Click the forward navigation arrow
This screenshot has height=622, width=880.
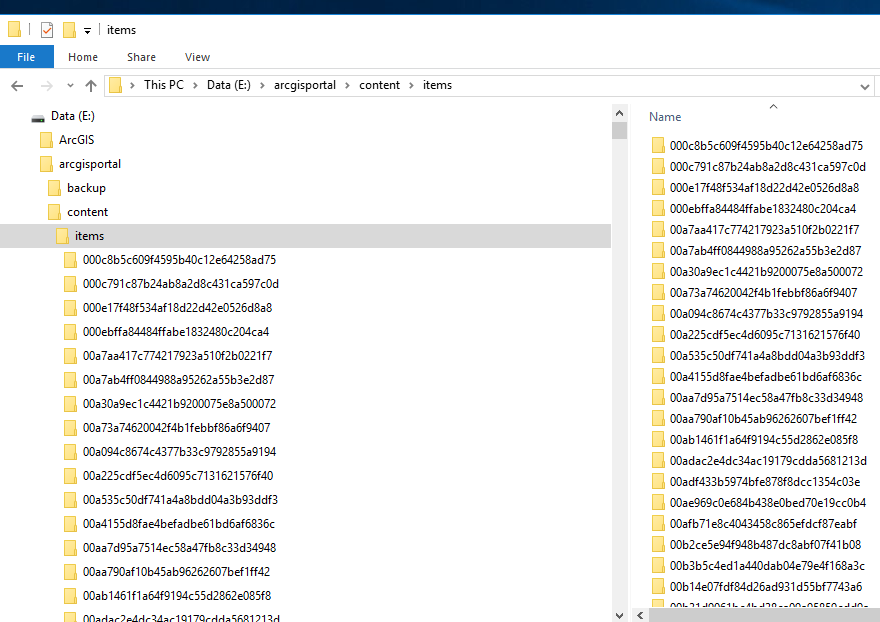(47, 86)
